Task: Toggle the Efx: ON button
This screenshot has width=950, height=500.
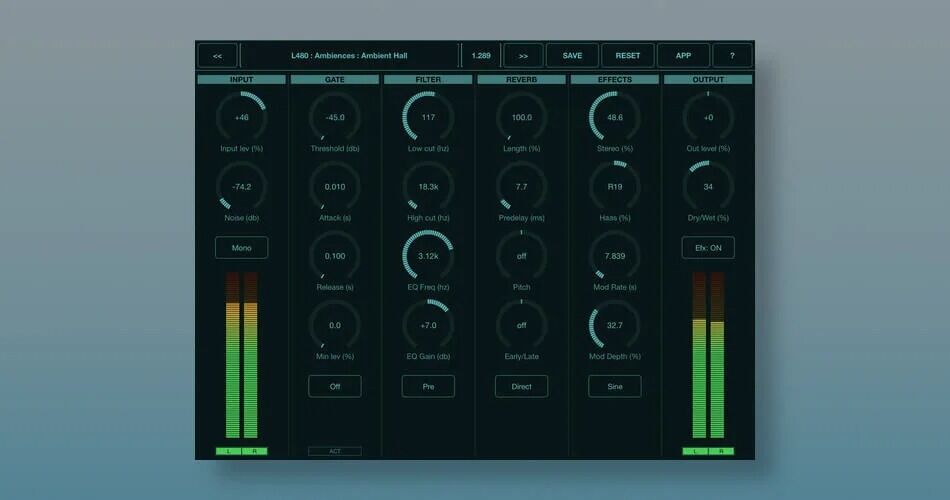Action: tap(708, 248)
